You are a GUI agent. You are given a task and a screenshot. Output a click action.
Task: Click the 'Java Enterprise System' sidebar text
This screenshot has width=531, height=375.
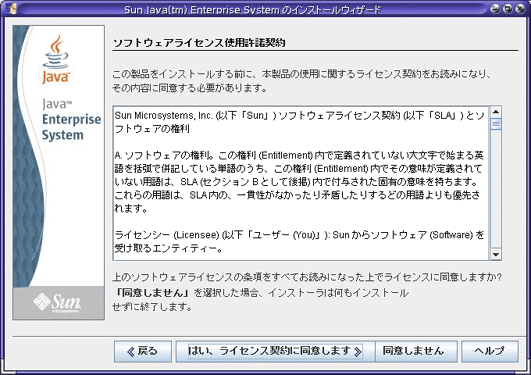(x=71, y=119)
